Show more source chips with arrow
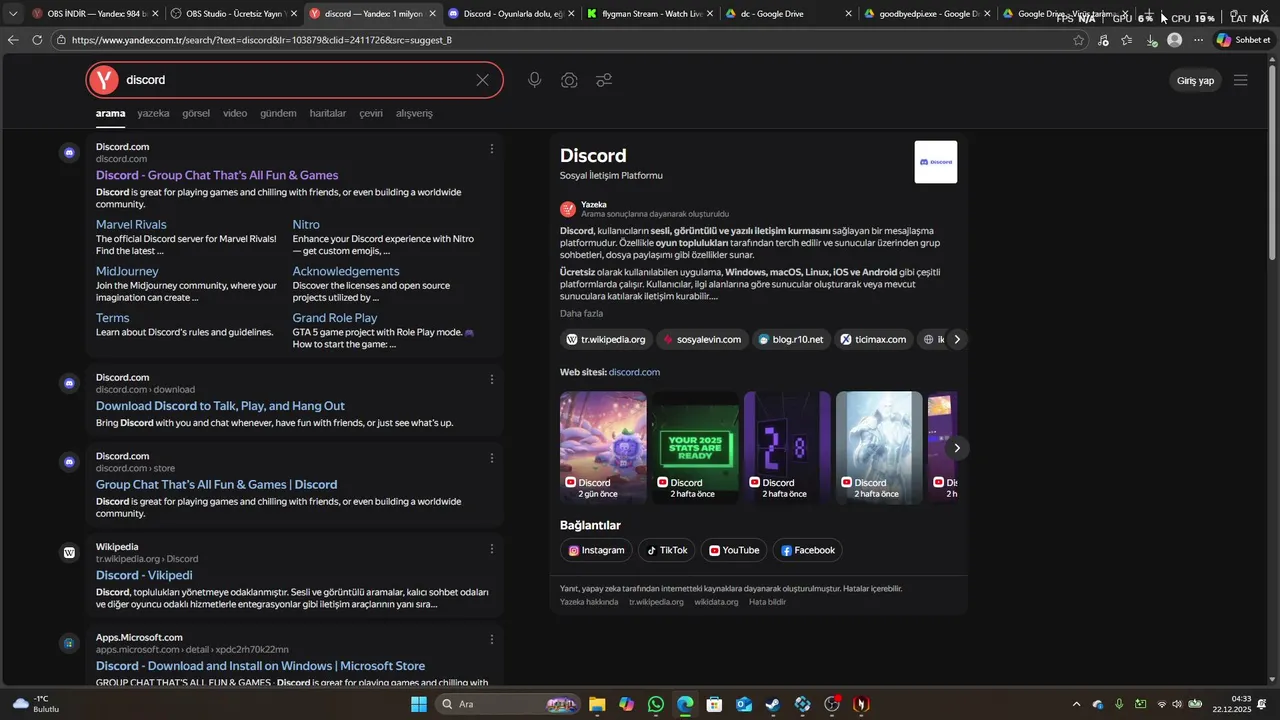This screenshot has height=720, width=1280. point(957,340)
